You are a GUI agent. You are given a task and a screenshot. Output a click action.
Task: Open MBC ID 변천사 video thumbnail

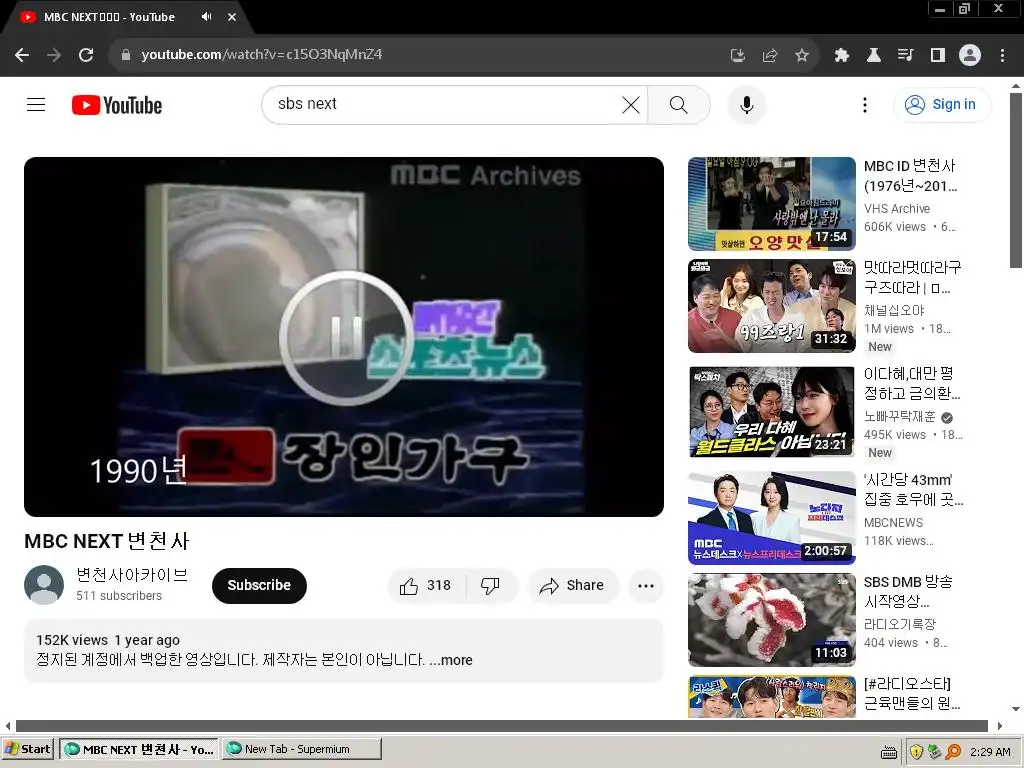point(771,204)
